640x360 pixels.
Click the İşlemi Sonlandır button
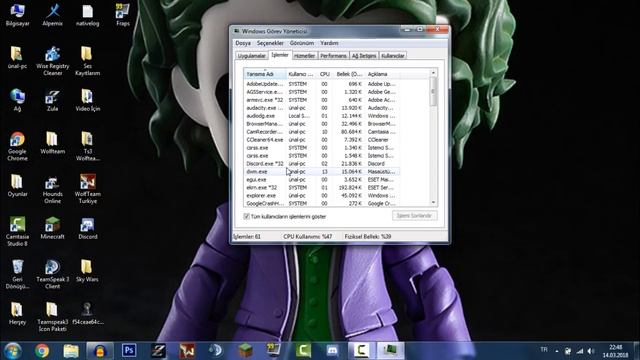[x=414, y=216]
